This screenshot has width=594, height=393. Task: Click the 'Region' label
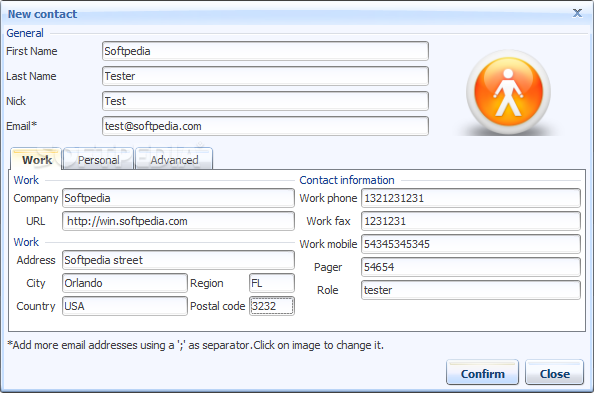click(x=206, y=283)
